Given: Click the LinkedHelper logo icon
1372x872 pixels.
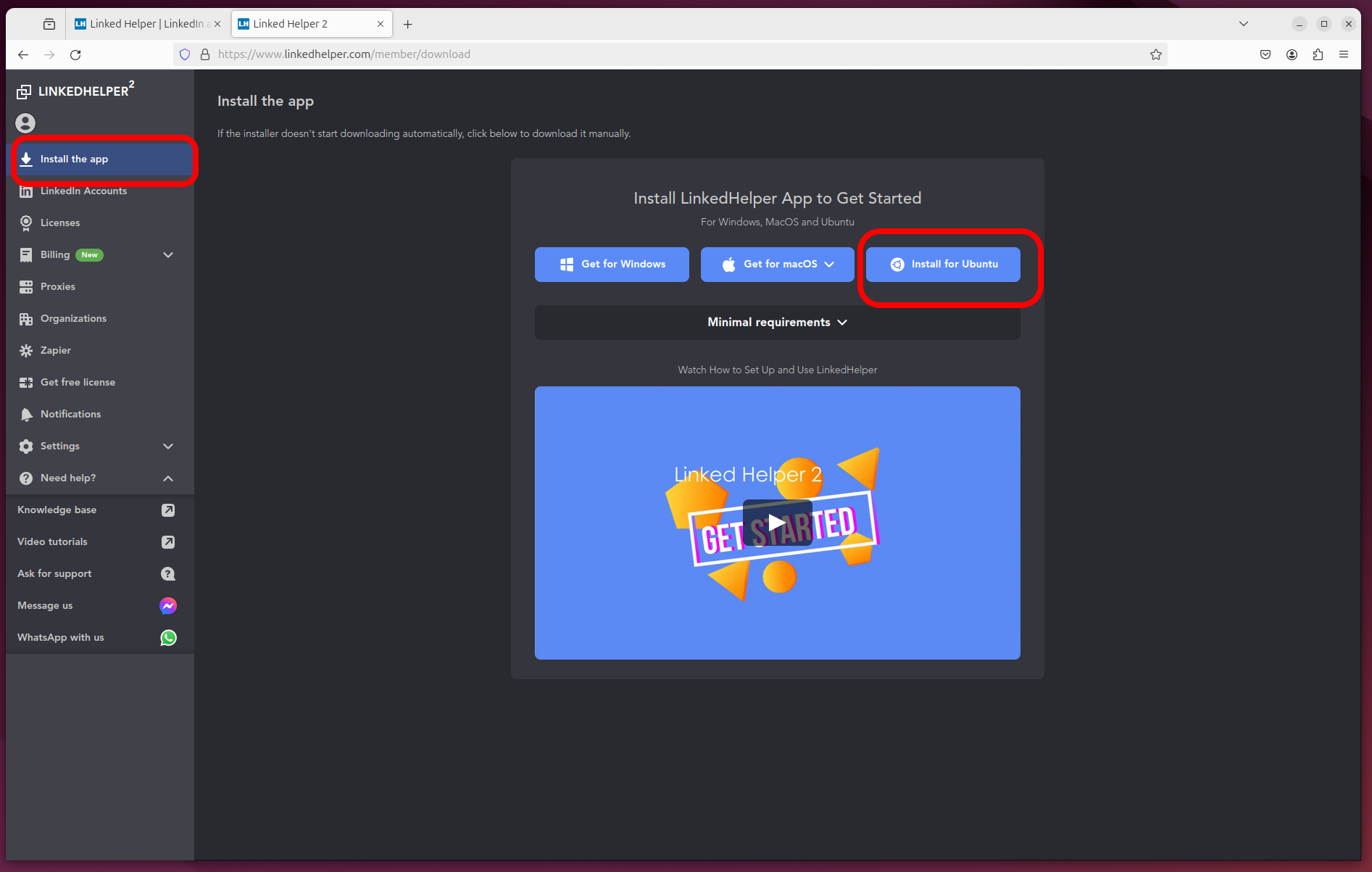Looking at the screenshot, I should click(x=24, y=91).
